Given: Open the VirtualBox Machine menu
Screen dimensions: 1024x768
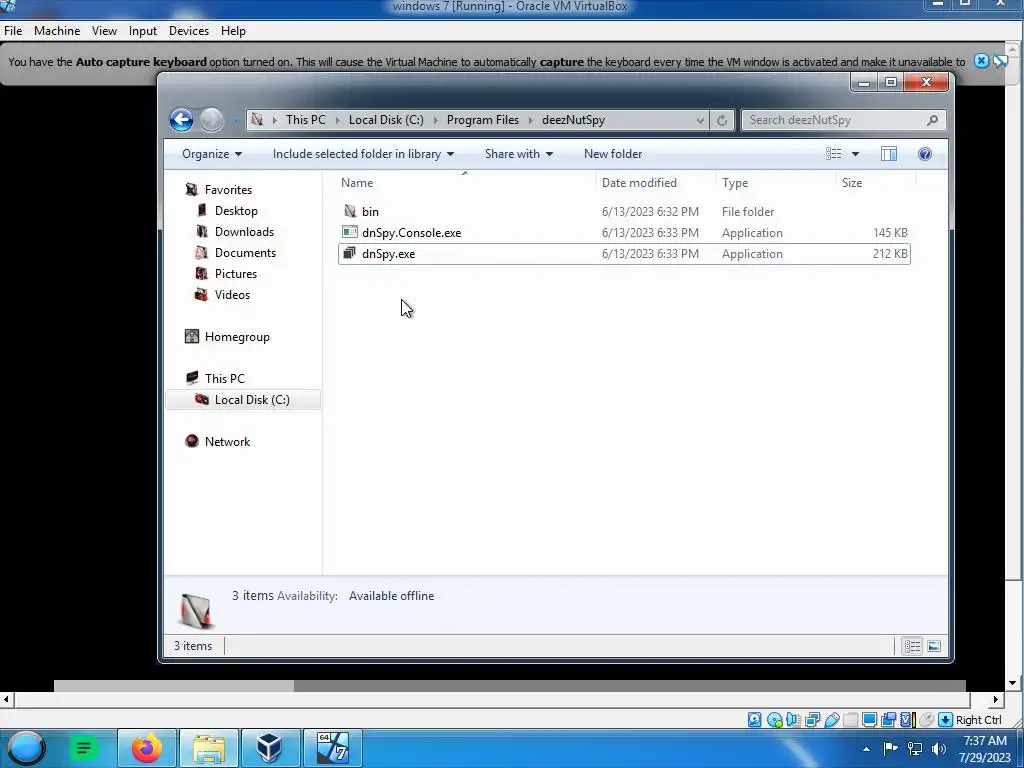Looking at the screenshot, I should click(x=57, y=31).
